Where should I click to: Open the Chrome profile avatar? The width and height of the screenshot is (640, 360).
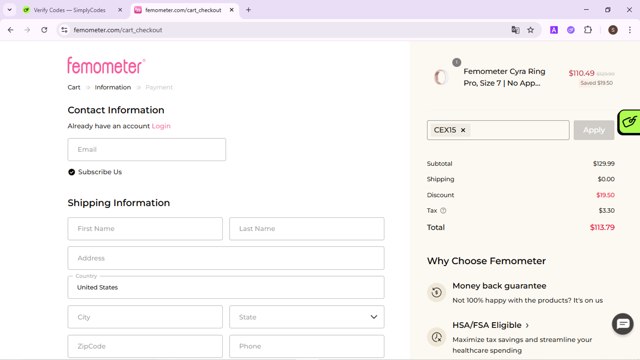click(x=613, y=30)
